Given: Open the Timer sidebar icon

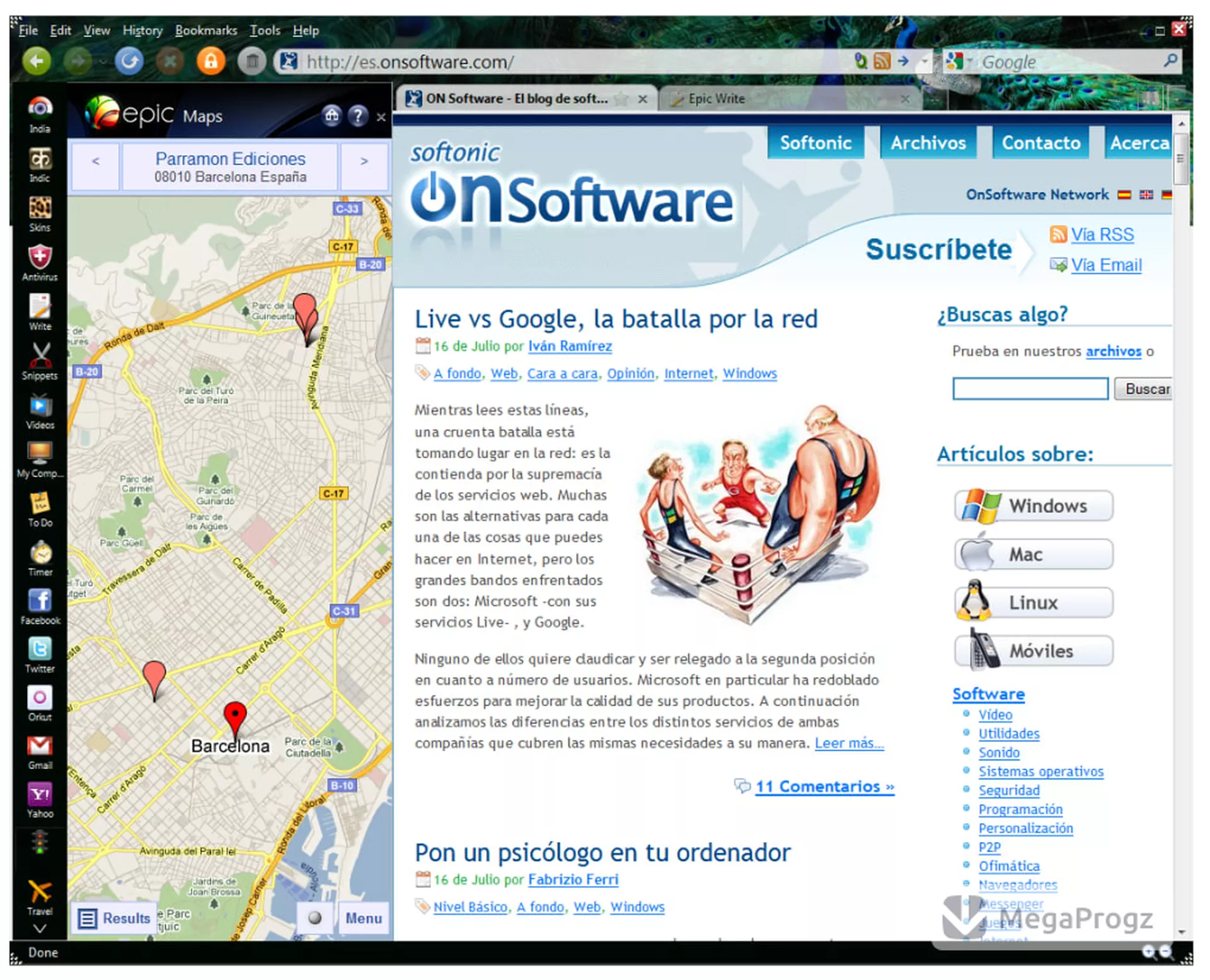Looking at the screenshot, I should click(x=40, y=558).
